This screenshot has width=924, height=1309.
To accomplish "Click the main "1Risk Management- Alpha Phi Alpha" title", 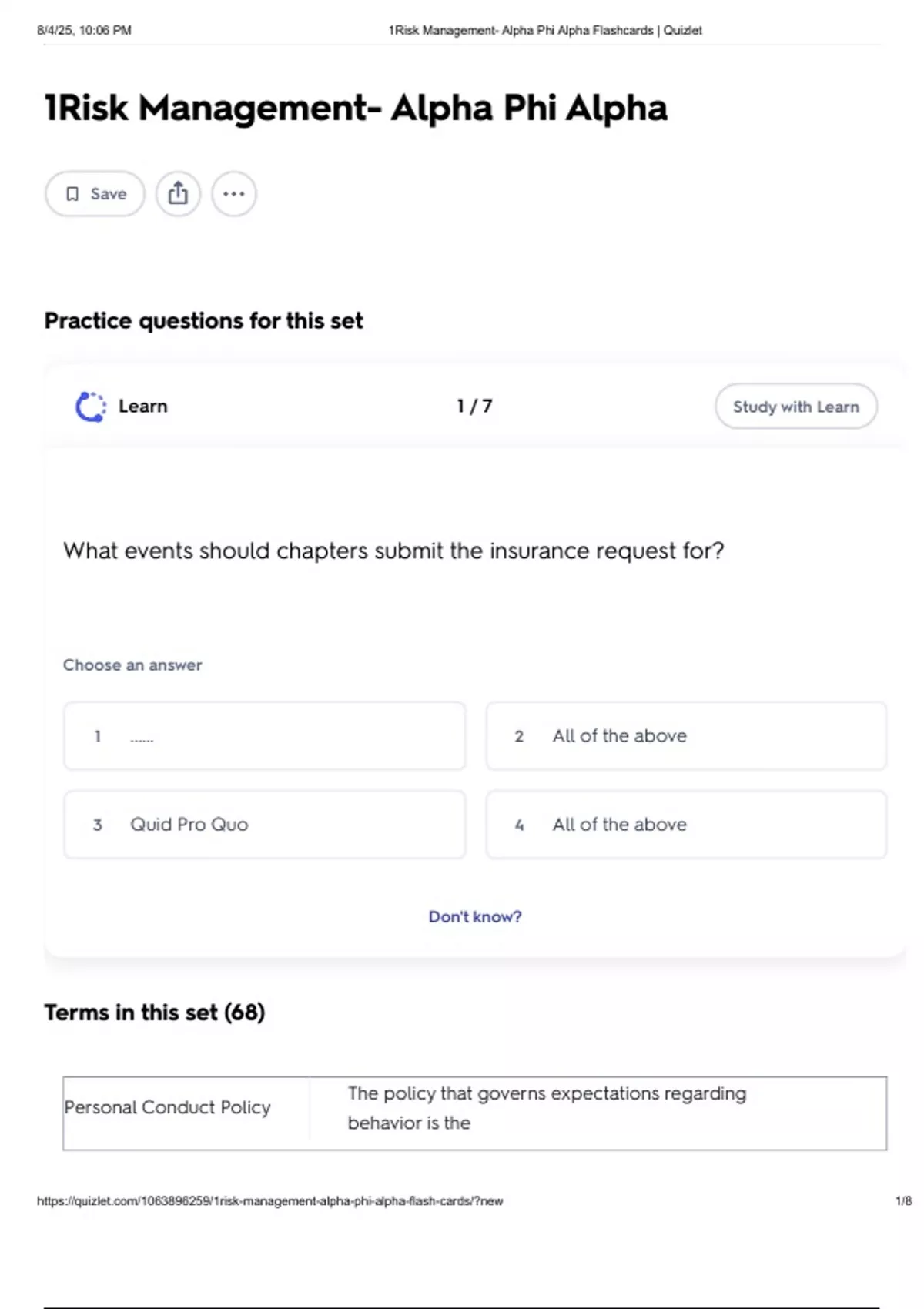I will 356,108.
